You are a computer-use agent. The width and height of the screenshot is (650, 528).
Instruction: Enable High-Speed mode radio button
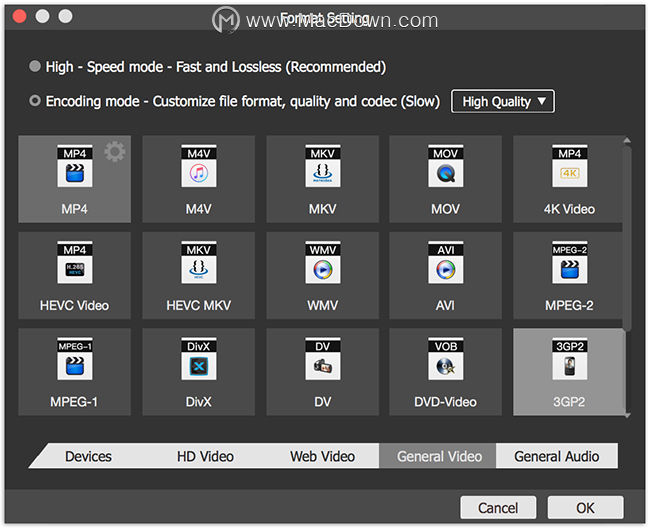(35, 66)
